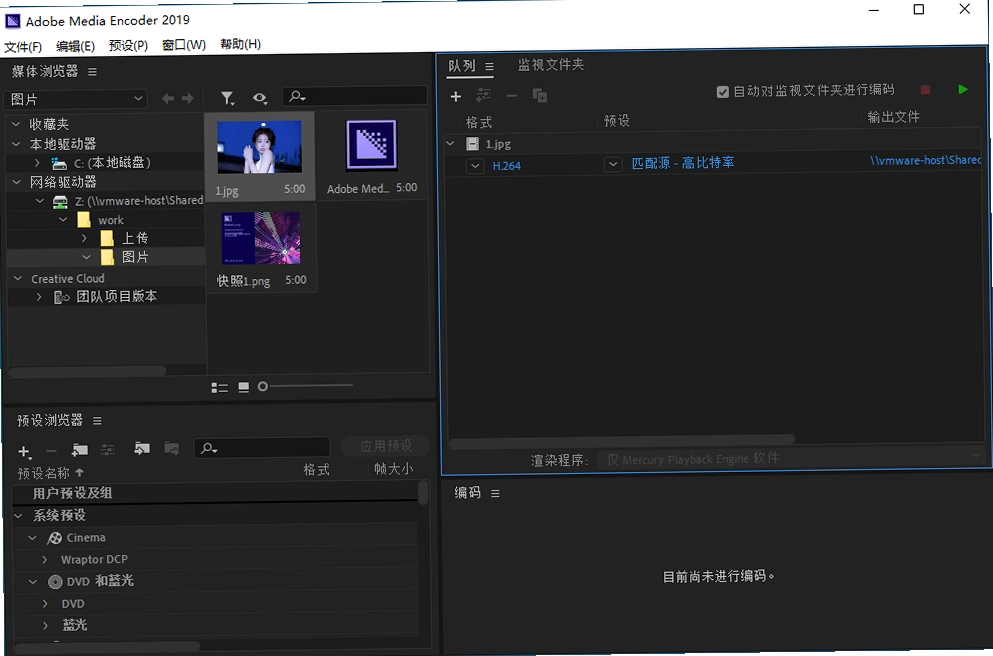Collapse the 系统预设 group
The image size is (993, 656).
tap(18, 516)
